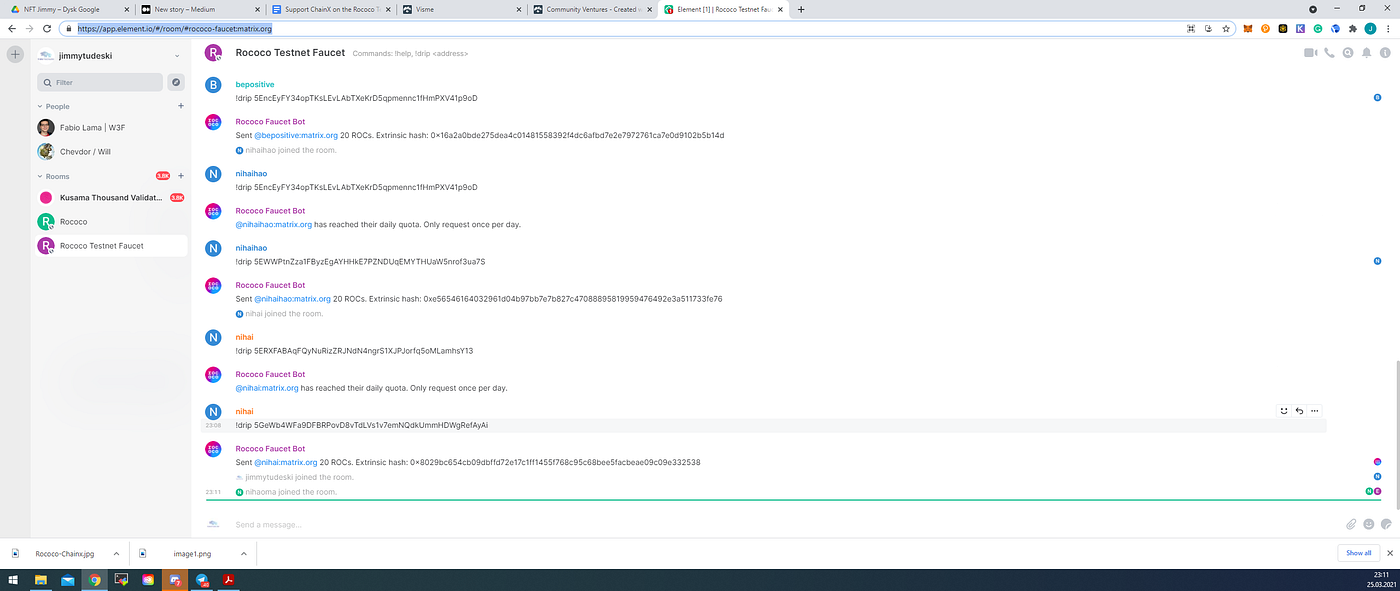This screenshot has width=1400, height=591.
Task: Start a video call in the room header
Action: click(1310, 53)
